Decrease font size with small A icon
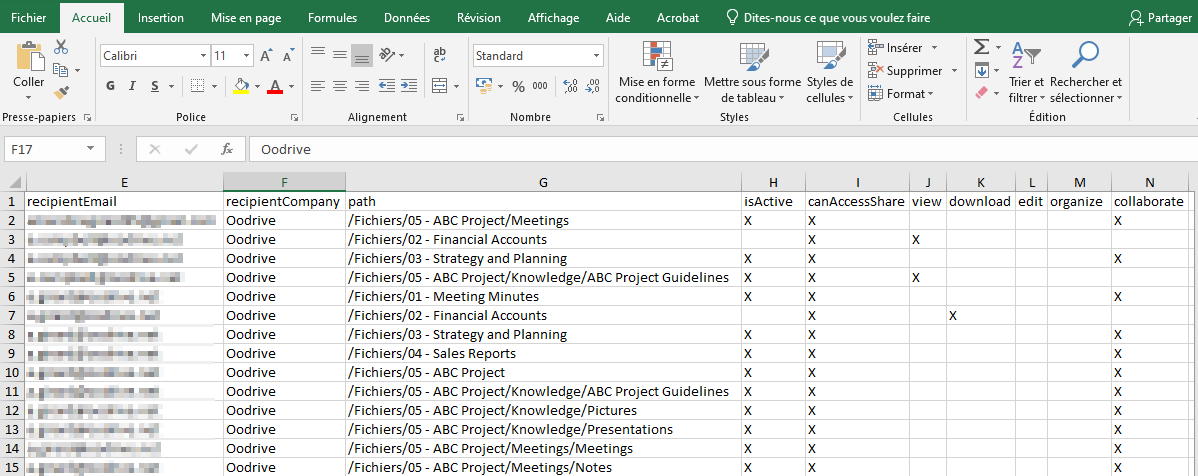Viewport: 1198px width, 476px height. [288, 56]
